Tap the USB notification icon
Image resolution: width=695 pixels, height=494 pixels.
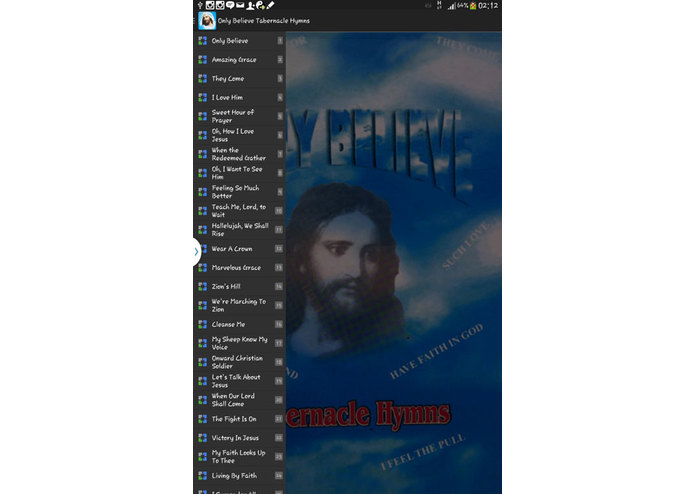click(x=200, y=5)
